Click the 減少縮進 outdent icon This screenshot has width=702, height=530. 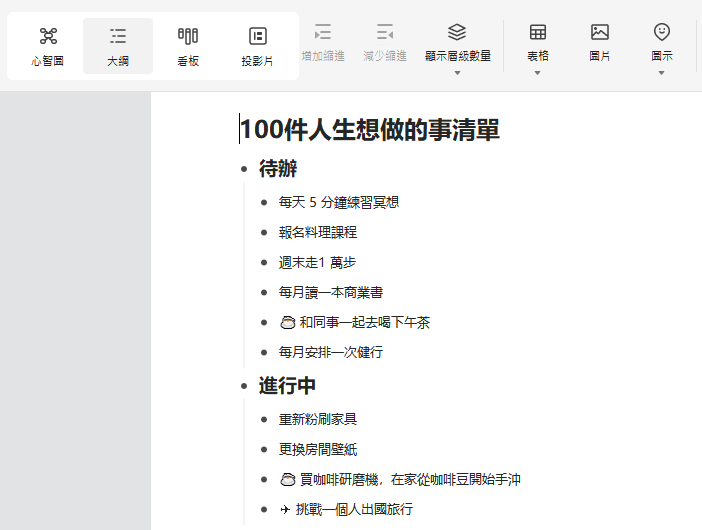[x=385, y=32]
